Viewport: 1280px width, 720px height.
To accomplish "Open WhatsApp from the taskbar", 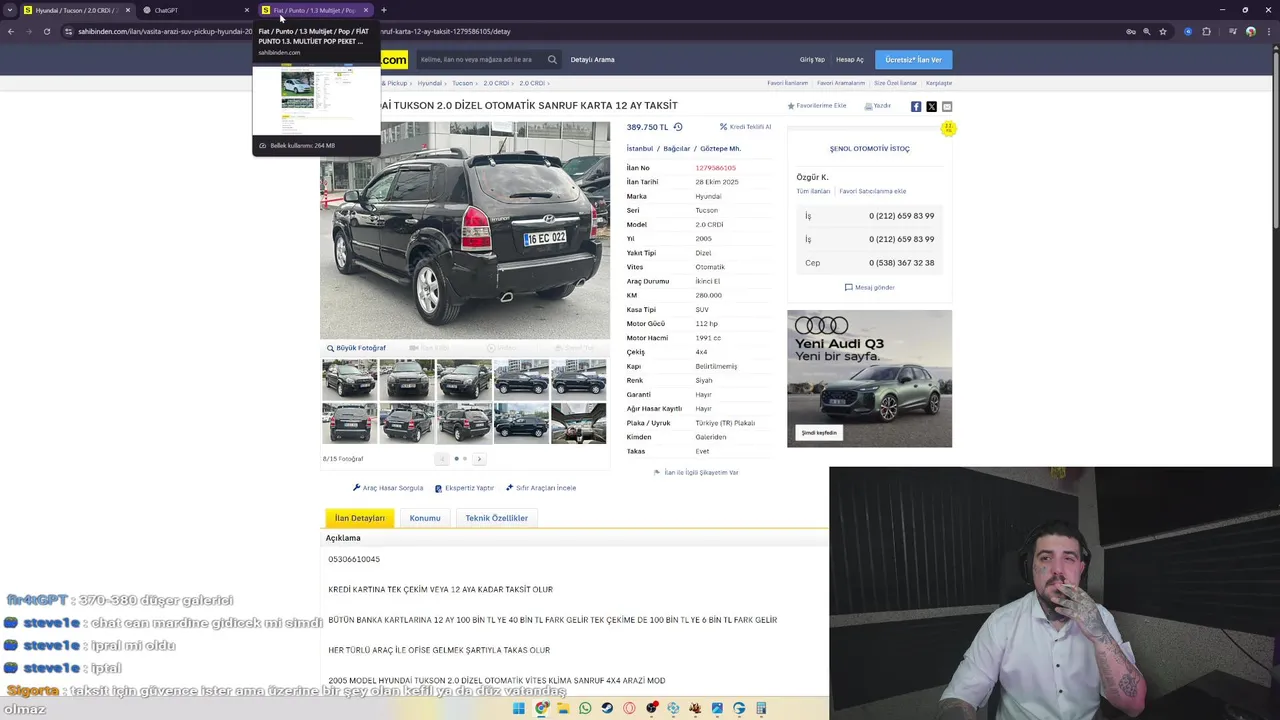I will pos(585,708).
